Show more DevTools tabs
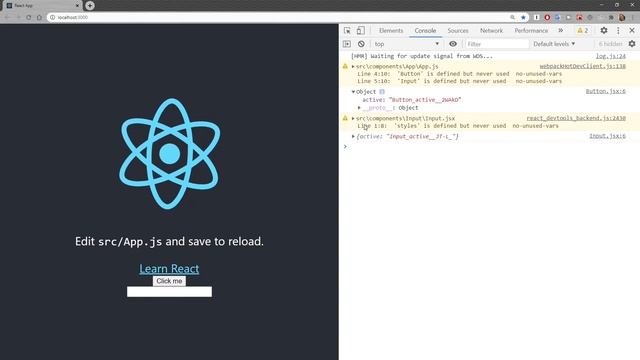Viewport: 640px width, 360px height. tap(561, 31)
